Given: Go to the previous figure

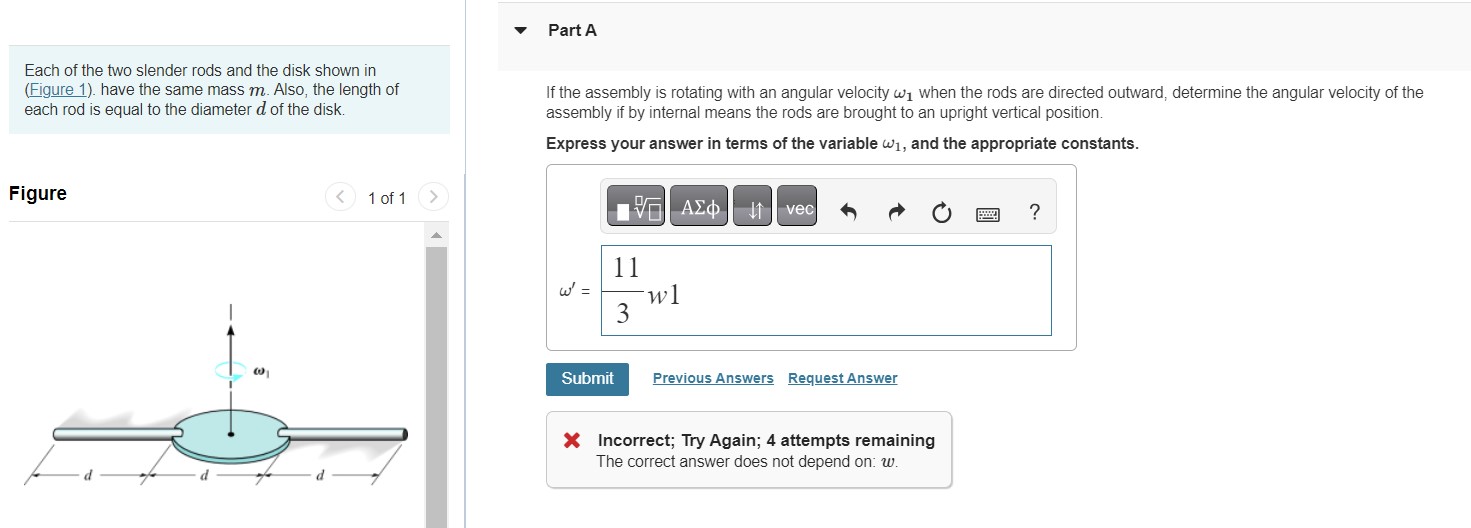Looking at the screenshot, I should point(340,197).
